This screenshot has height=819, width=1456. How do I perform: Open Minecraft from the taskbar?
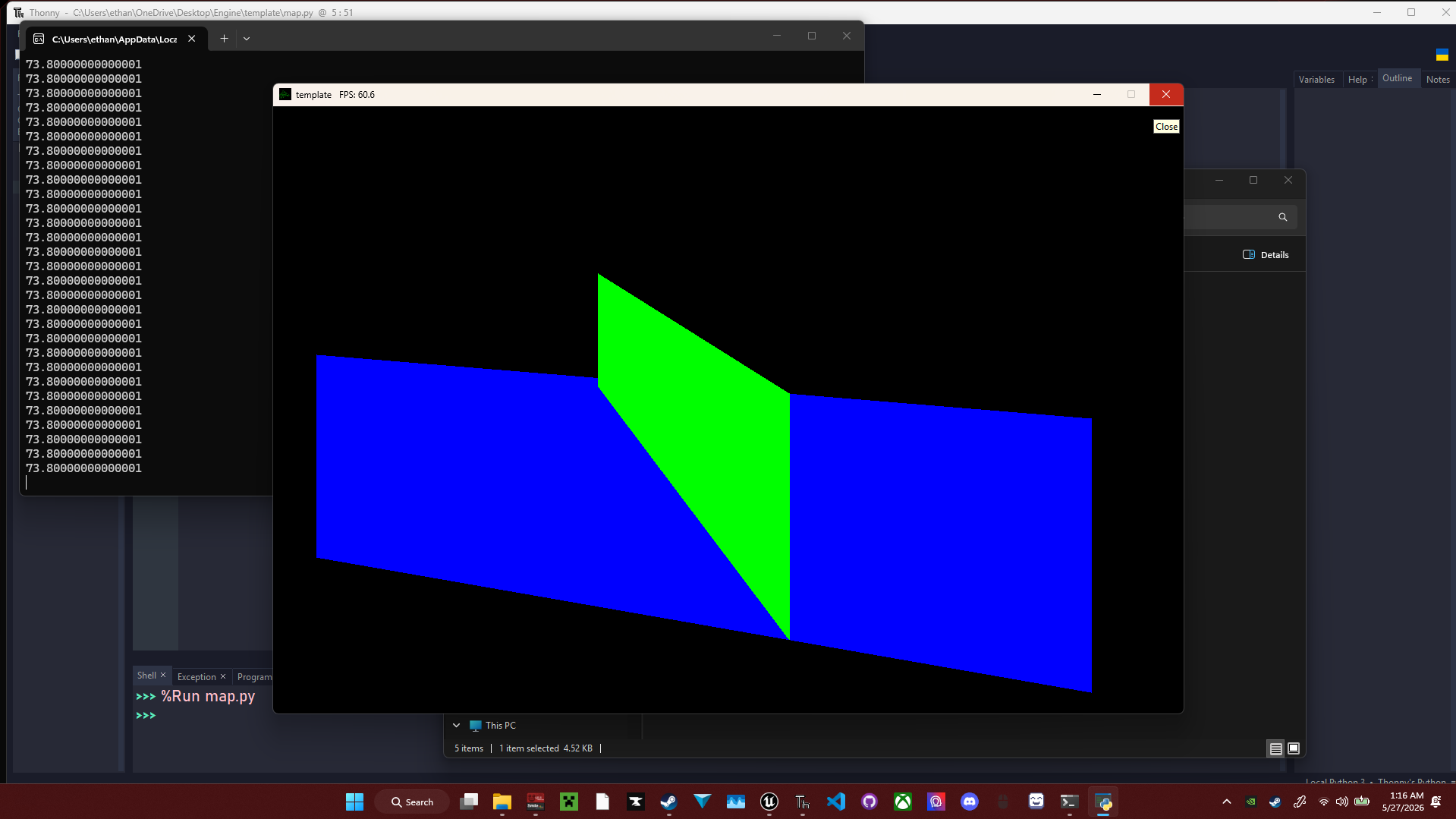[x=569, y=802]
